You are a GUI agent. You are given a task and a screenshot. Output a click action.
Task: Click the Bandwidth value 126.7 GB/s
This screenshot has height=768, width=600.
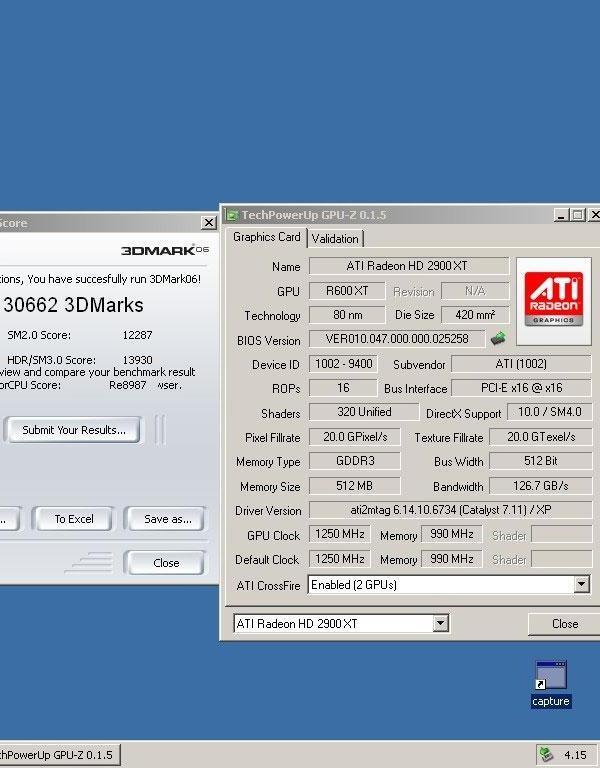click(x=541, y=486)
